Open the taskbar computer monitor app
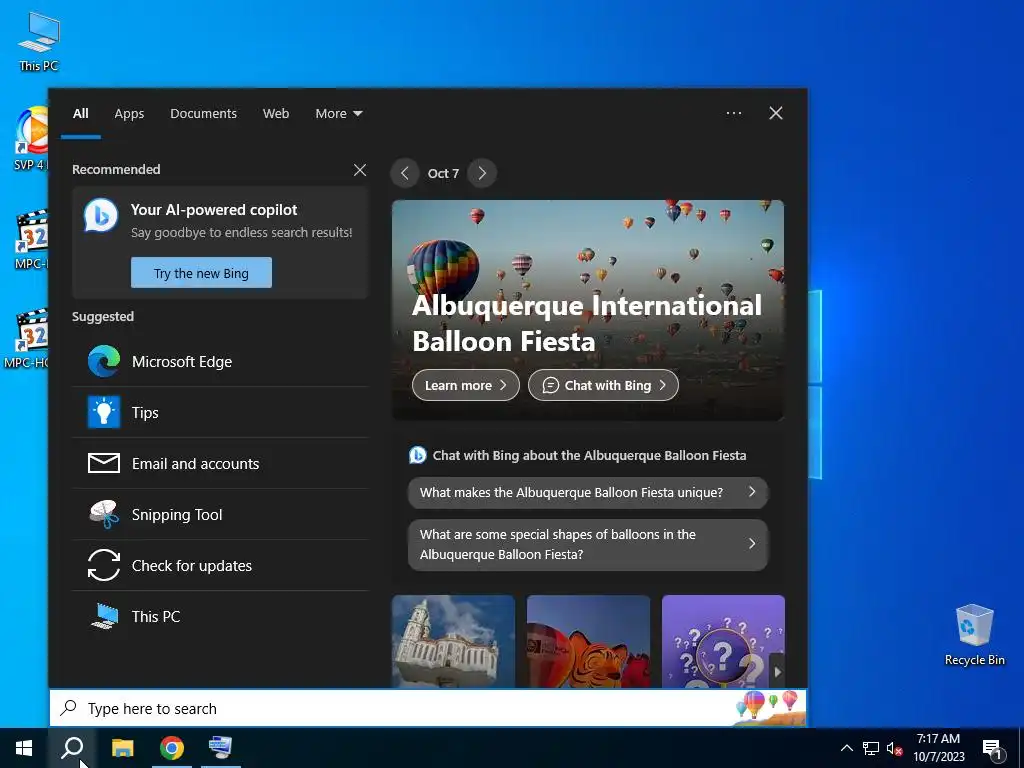Viewport: 1024px width, 768px height. click(x=221, y=748)
